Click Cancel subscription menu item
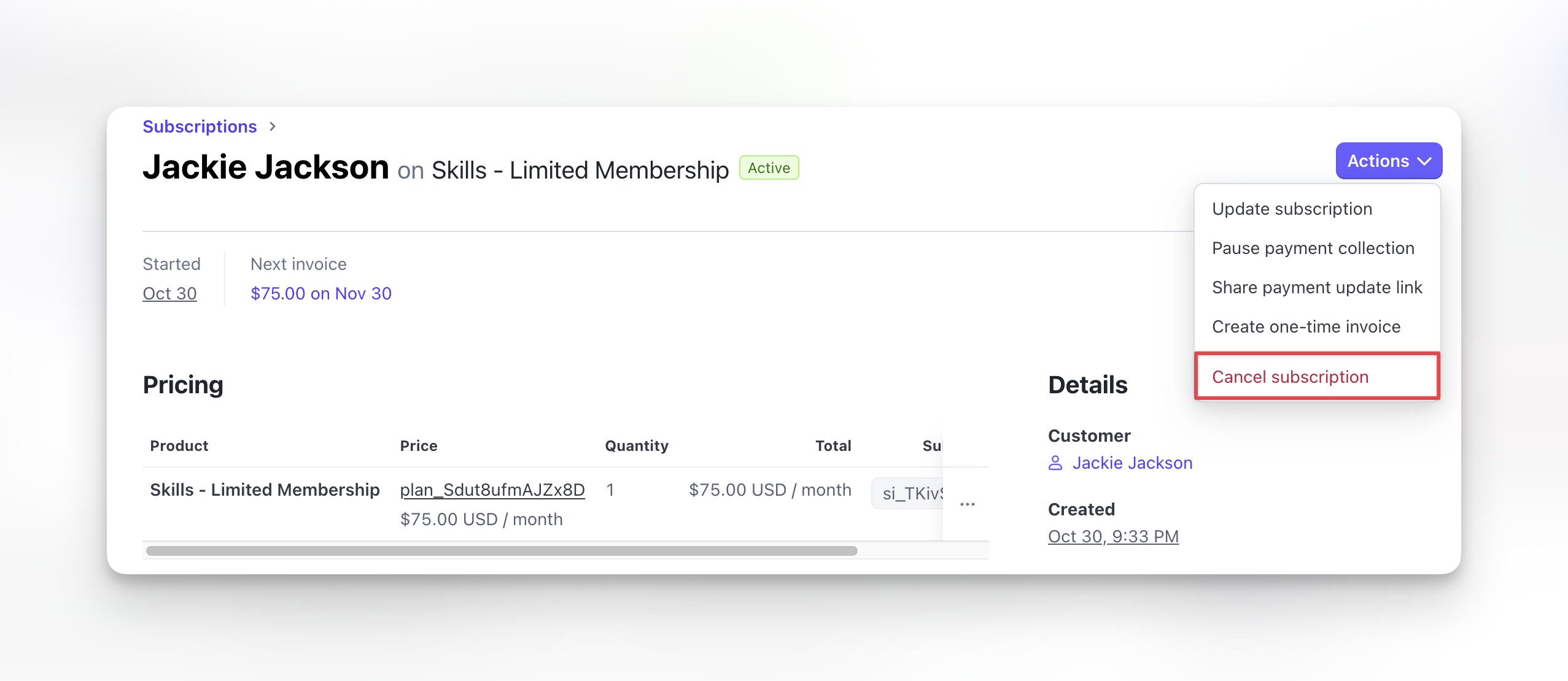This screenshot has width=1568, height=681. point(1290,377)
